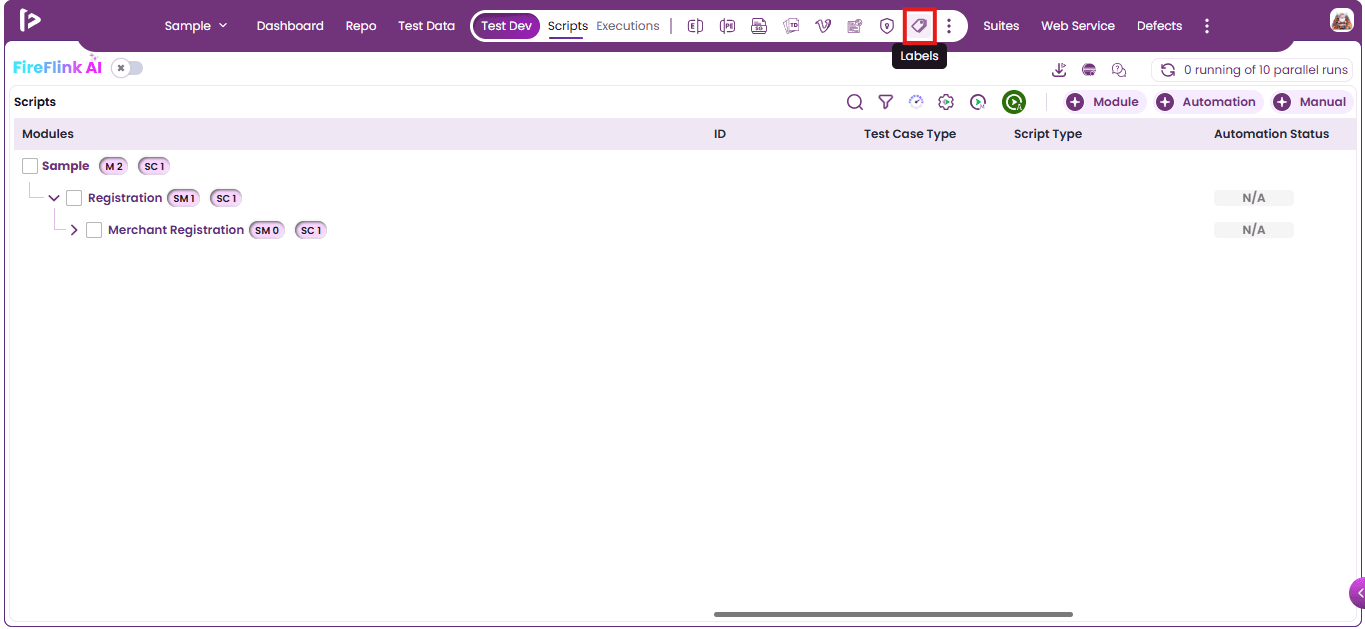Click the Merchant Registration module name

pos(176,230)
